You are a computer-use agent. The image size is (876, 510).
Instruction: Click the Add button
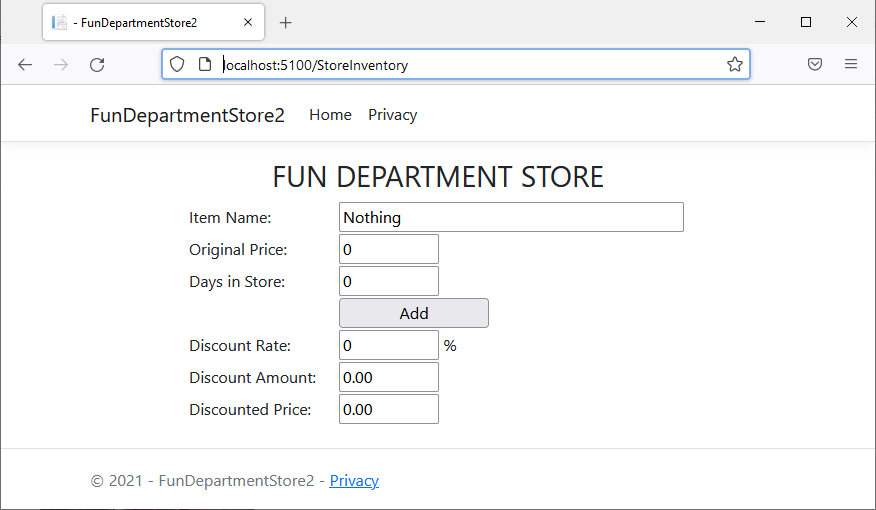[414, 313]
